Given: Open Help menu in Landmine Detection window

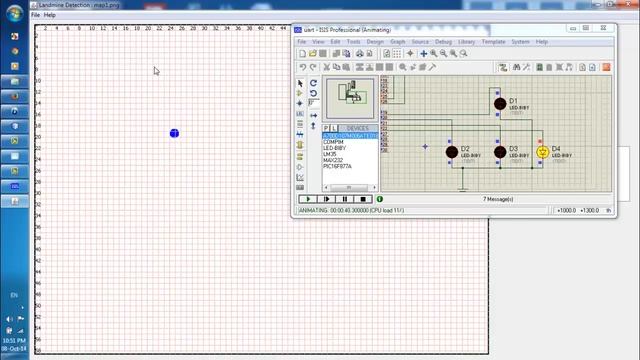Looking at the screenshot, I should click(x=49, y=15).
